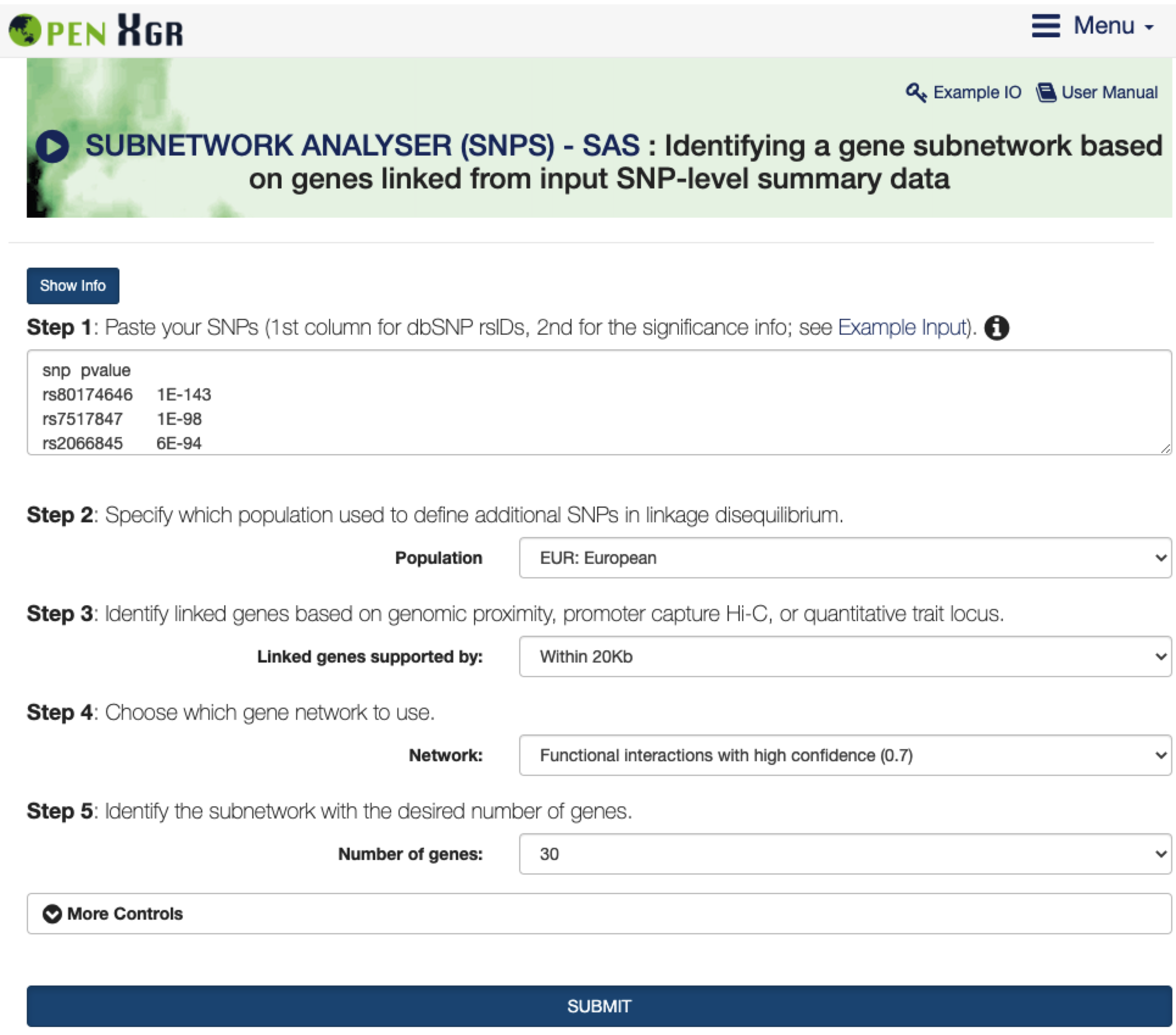
Task: Click inside the SNPs text area
Action: click(598, 402)
